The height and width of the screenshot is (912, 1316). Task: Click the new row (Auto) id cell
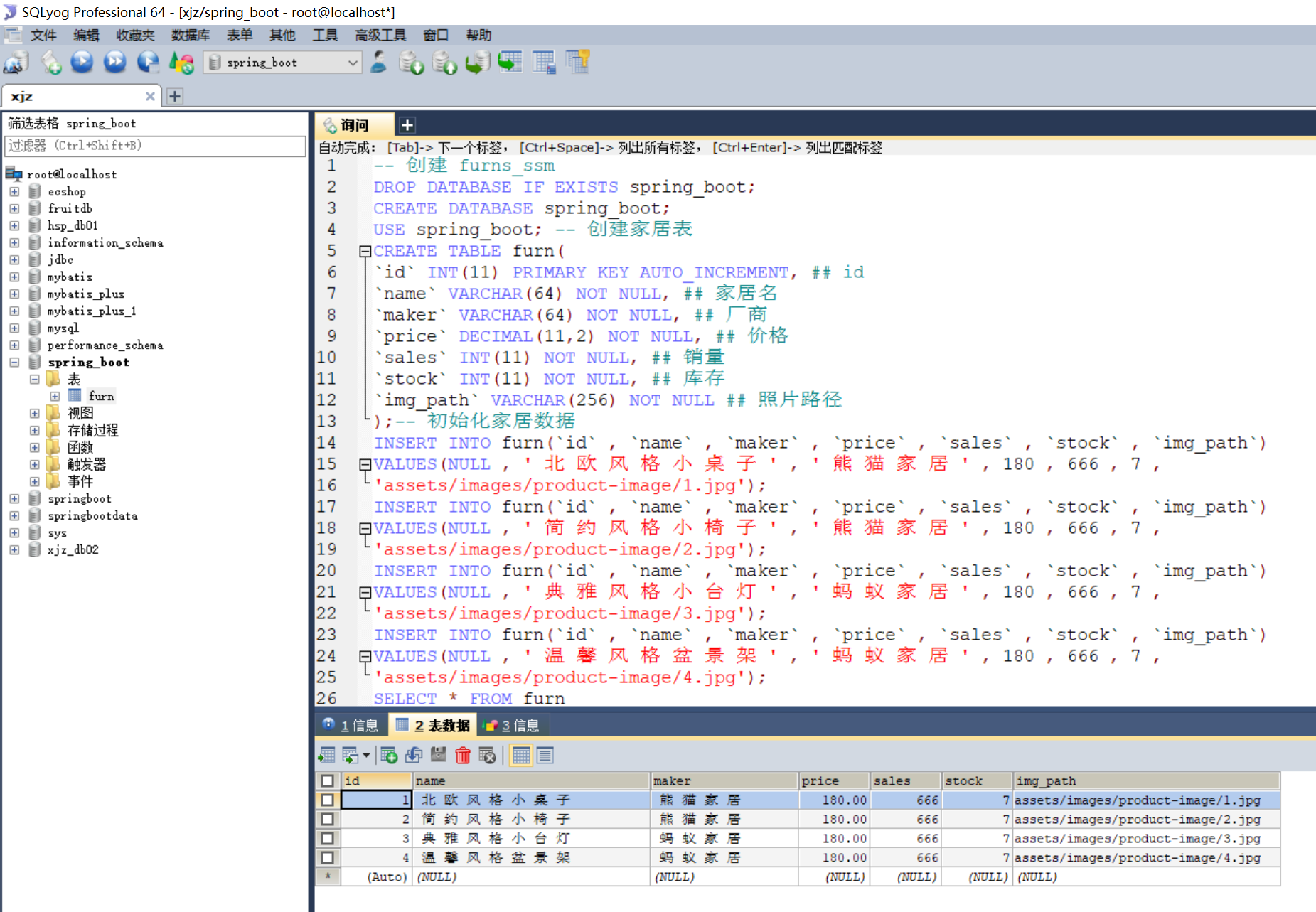click(376, 876)
